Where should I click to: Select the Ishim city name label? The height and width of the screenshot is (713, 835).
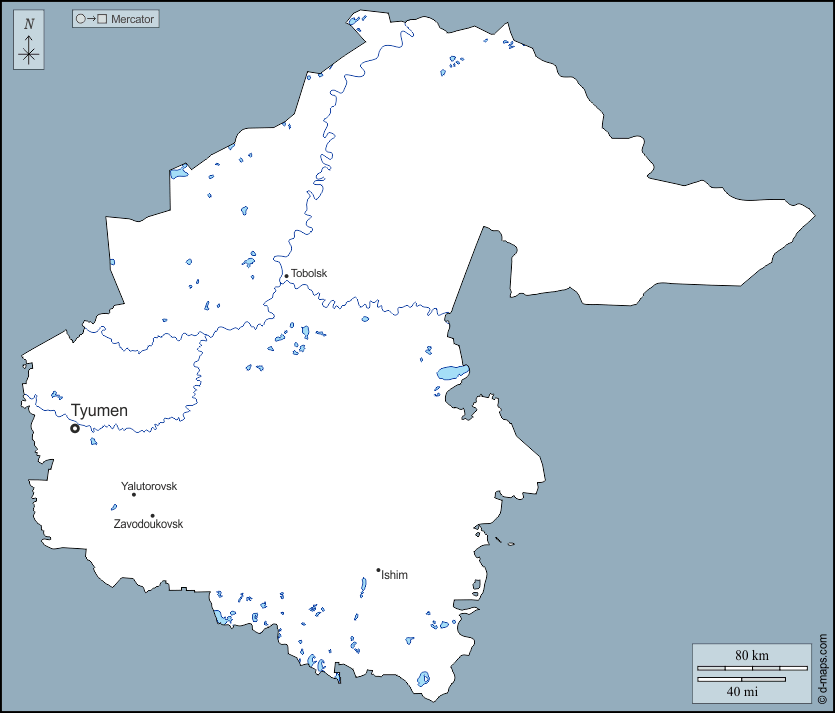[x=395, y=575]
